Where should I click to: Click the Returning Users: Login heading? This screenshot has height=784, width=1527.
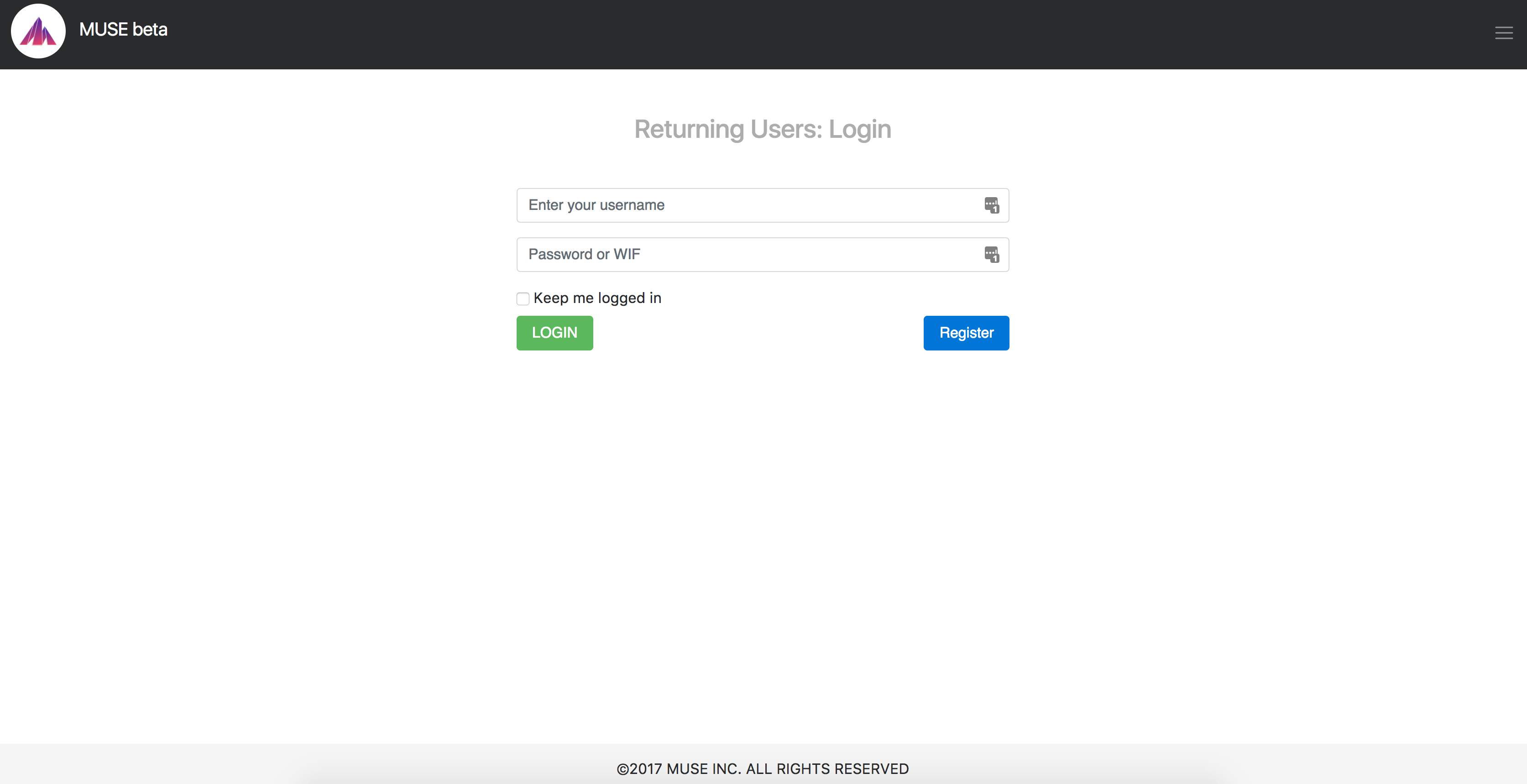coord(762,129)
